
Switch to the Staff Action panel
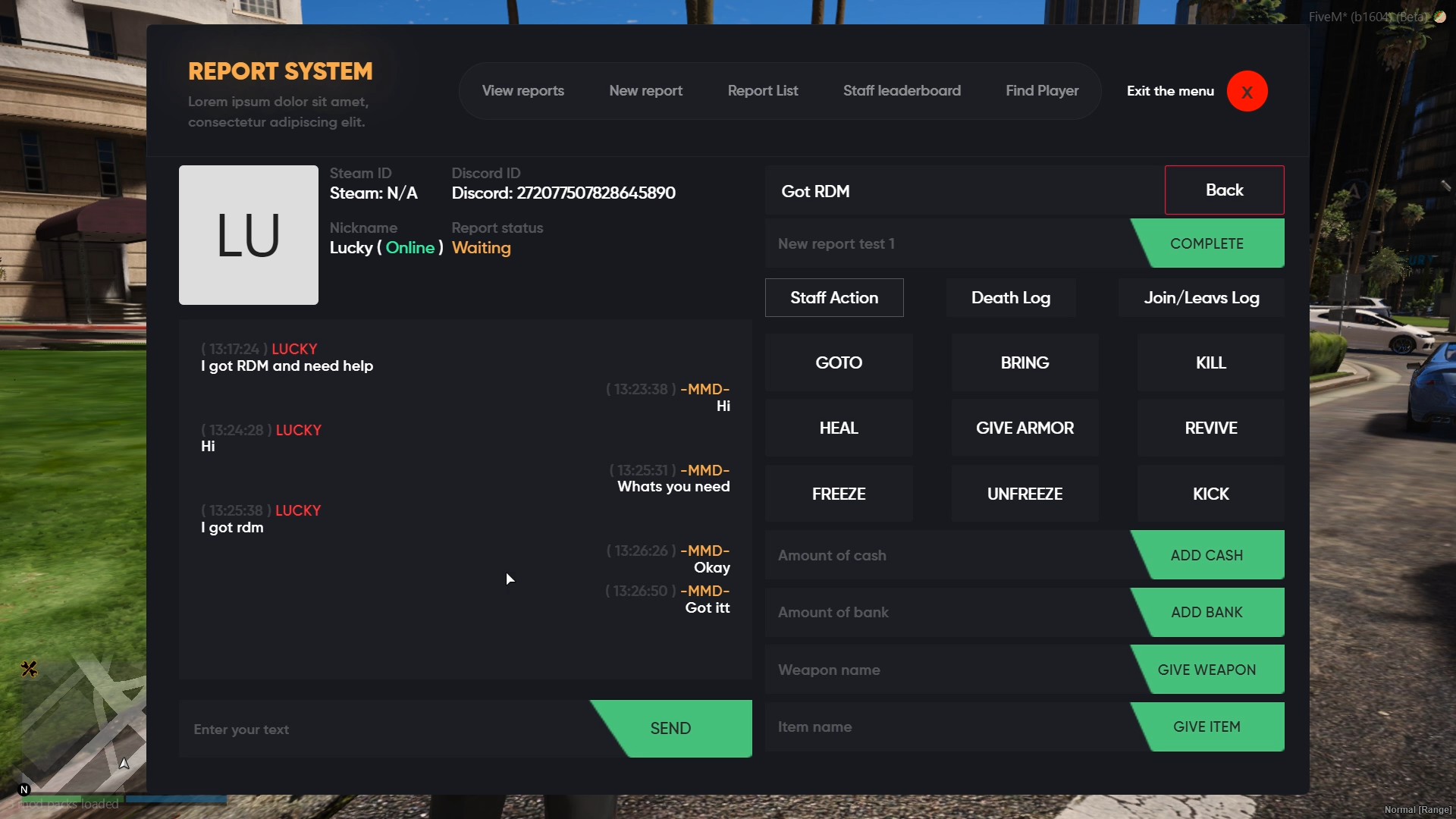[833, 297]
